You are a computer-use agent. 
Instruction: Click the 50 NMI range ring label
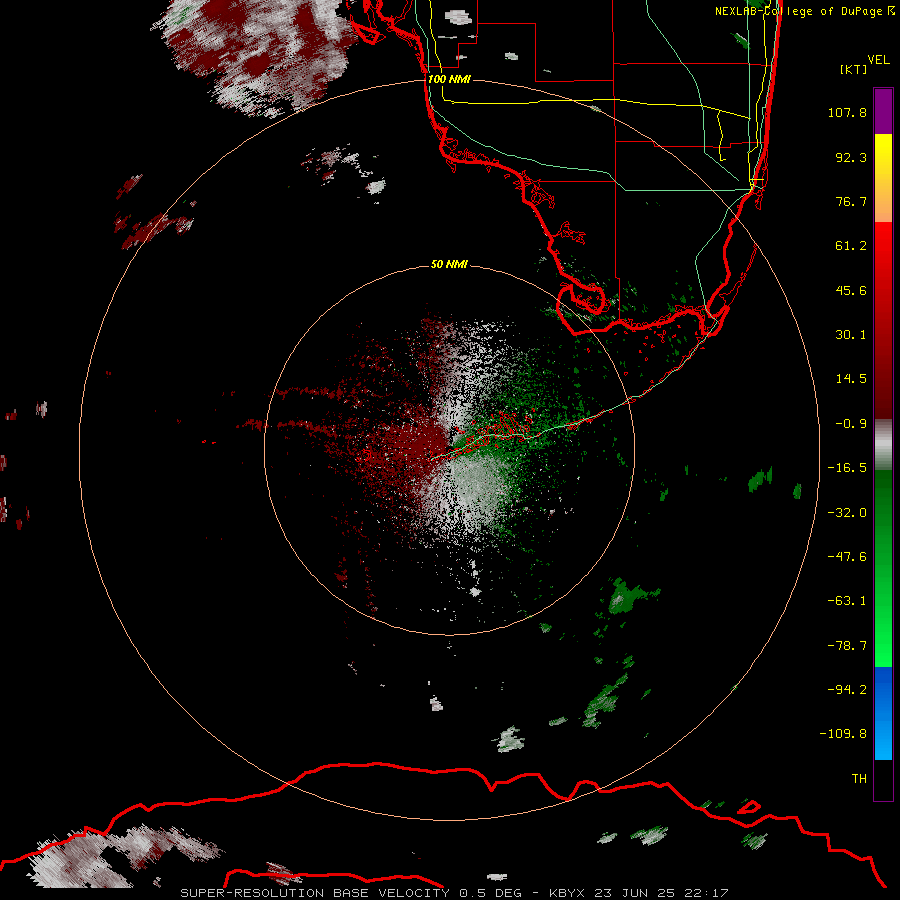(x=449, y=265)
